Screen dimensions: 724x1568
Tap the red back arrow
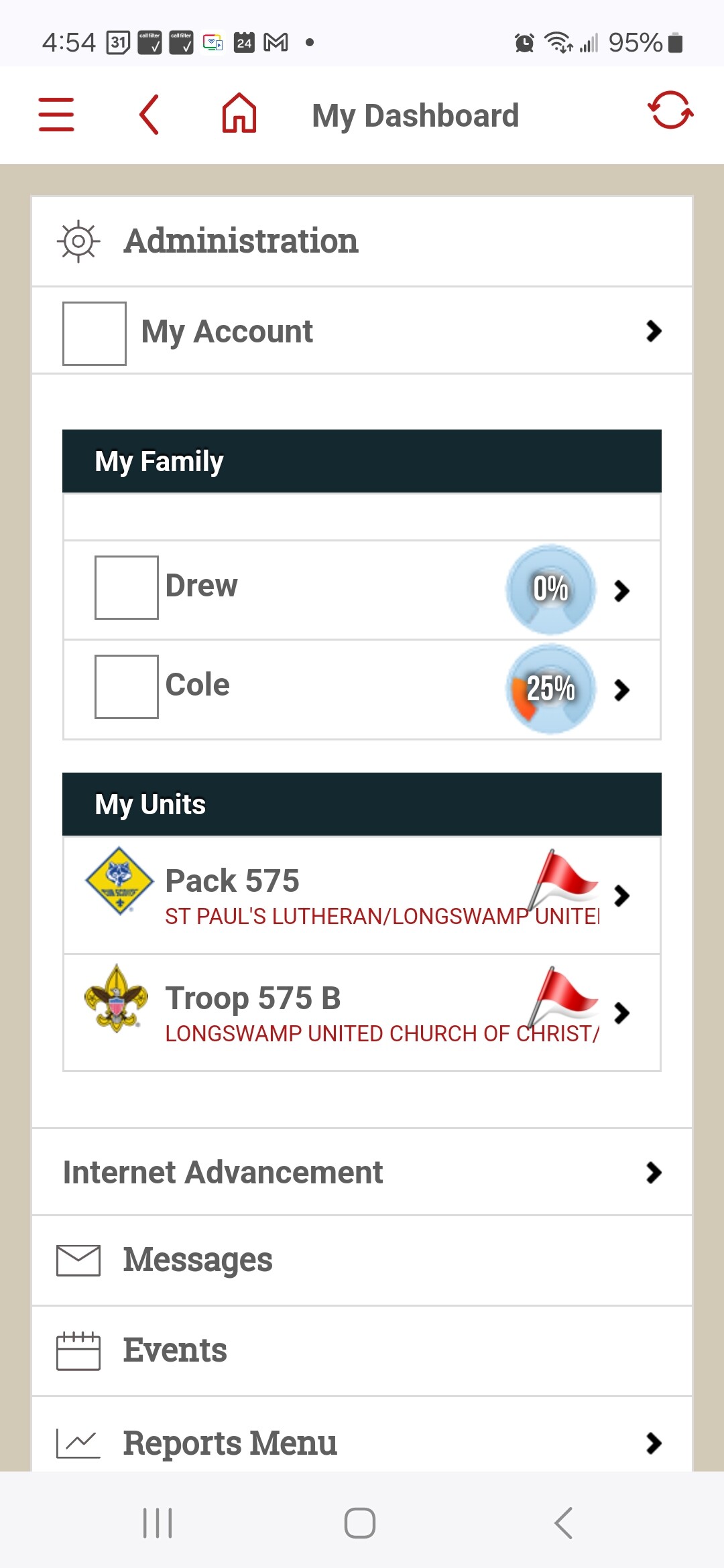click(149, 115)
